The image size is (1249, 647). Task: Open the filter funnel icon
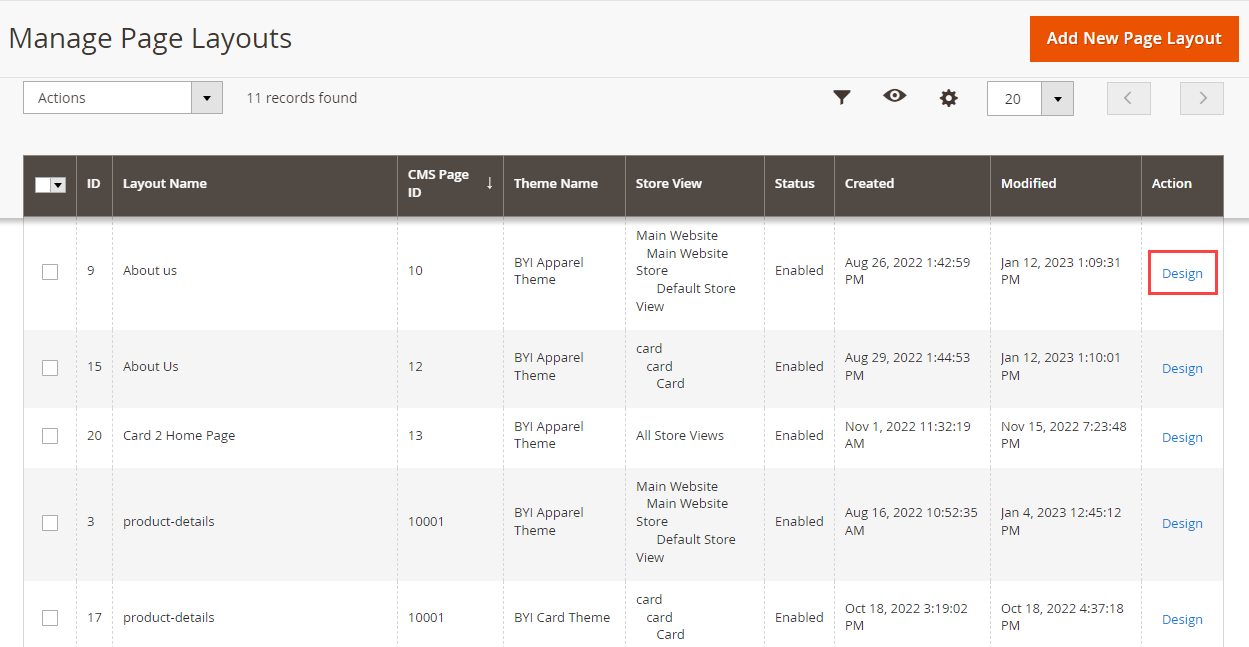842,97
